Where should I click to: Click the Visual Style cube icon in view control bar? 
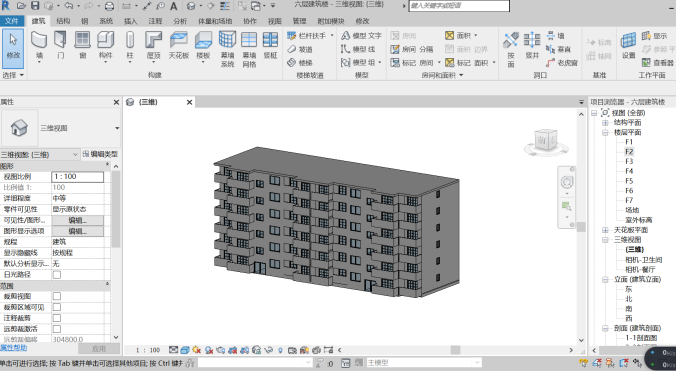coord(185,350)
